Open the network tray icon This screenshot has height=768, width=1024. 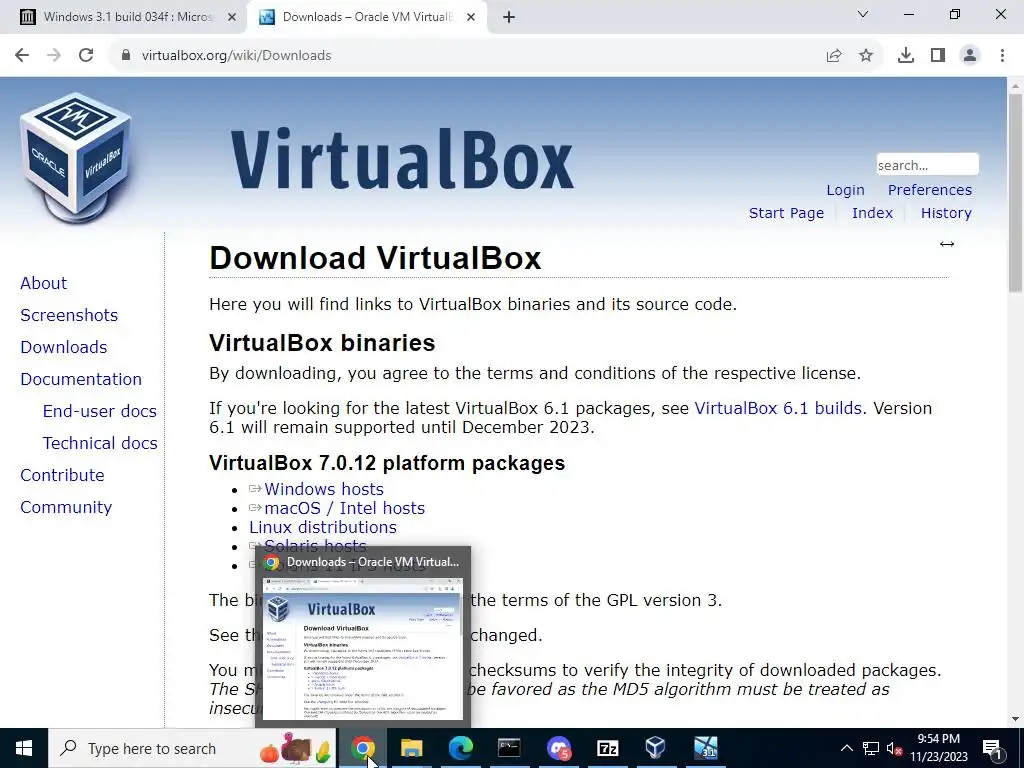pos(871,748)
